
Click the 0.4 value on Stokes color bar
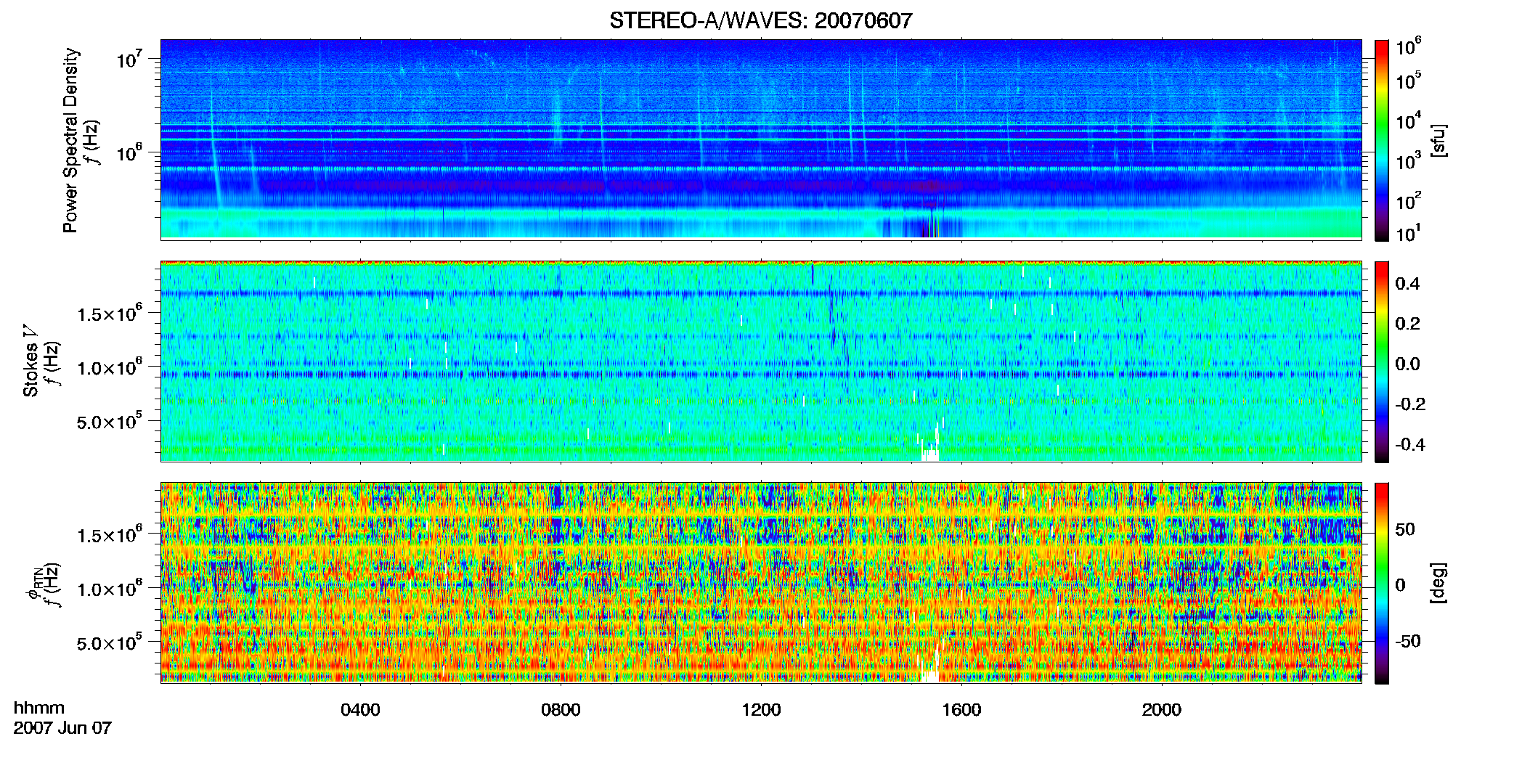point(1407,284)
